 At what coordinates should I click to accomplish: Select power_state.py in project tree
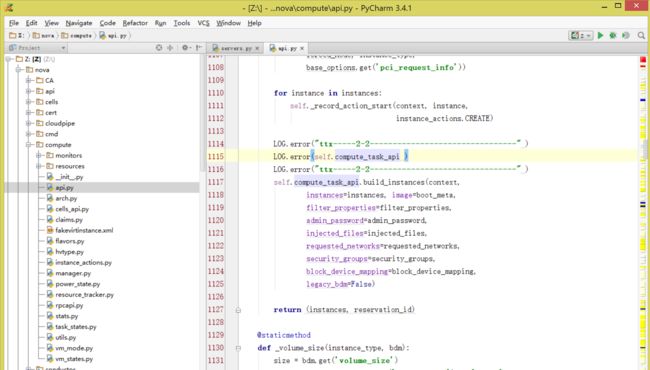tap(73, 284)
